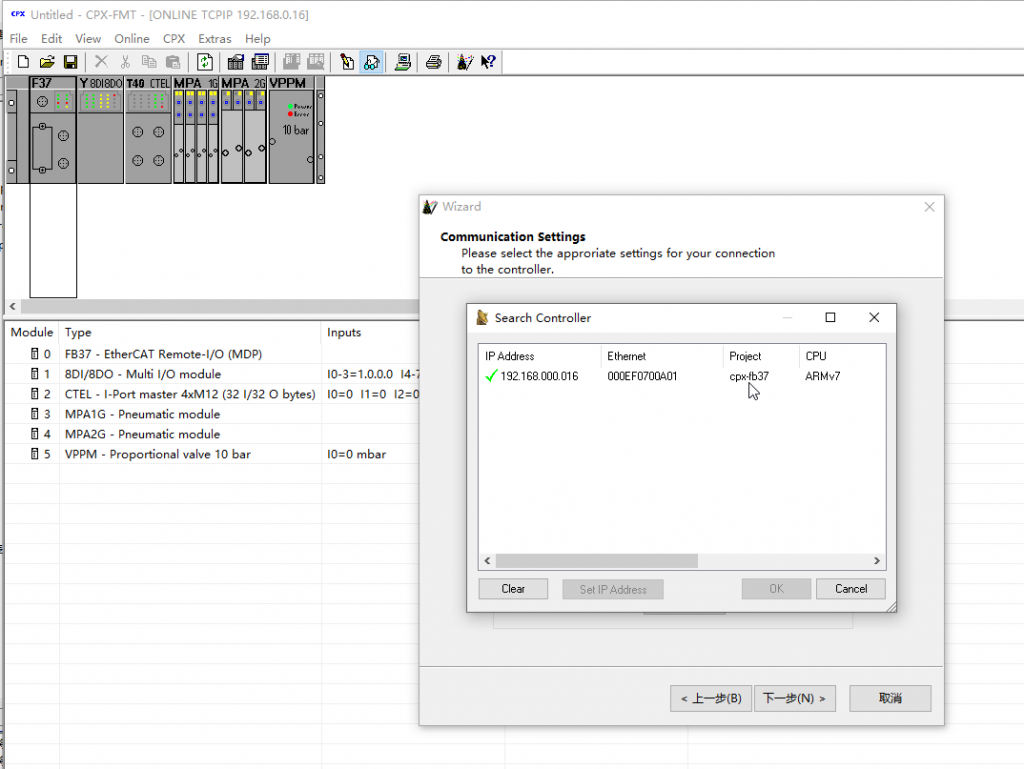1024x769 pixels.
Task: Open the Help menu
Action: 257,39
